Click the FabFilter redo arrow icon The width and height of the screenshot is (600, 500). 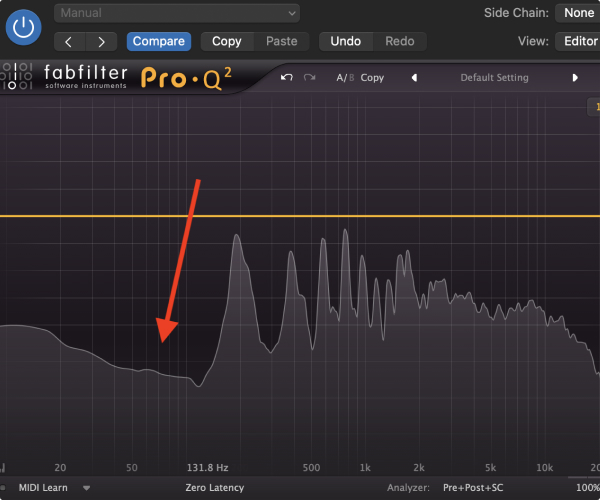pos(310,78)
